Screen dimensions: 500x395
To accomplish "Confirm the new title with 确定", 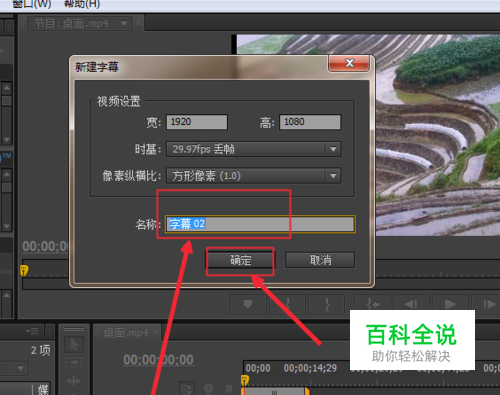I will 240,260.
